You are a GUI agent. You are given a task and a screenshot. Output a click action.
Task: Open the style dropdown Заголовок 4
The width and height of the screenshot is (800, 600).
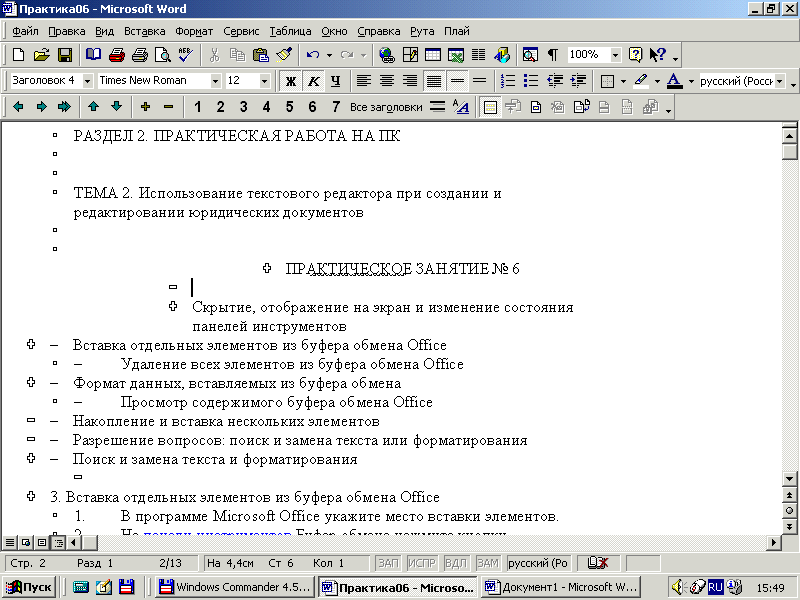87,81
